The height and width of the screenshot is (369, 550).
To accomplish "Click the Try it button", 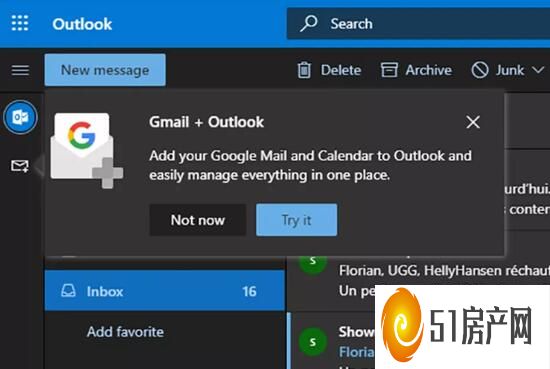I will [x=296, y=220].
